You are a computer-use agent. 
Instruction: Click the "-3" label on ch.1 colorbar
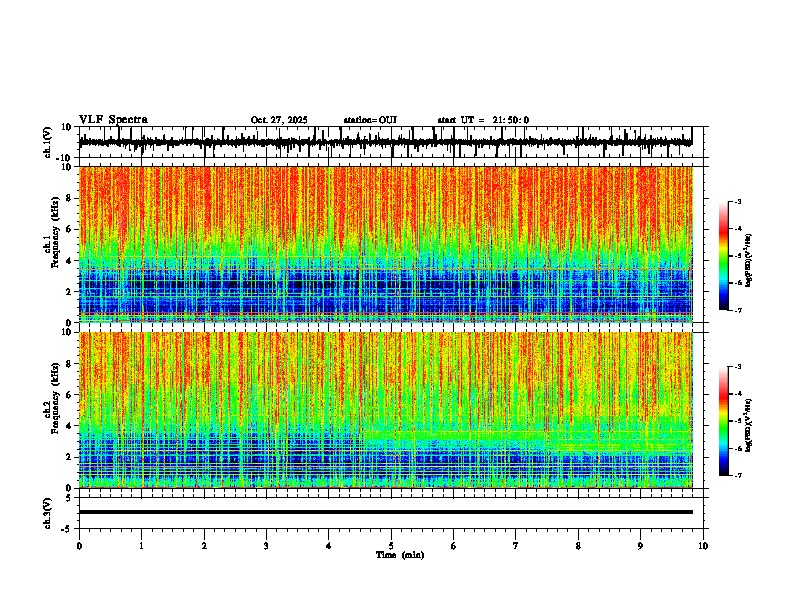pyautogui.click(x=737, y=202)
